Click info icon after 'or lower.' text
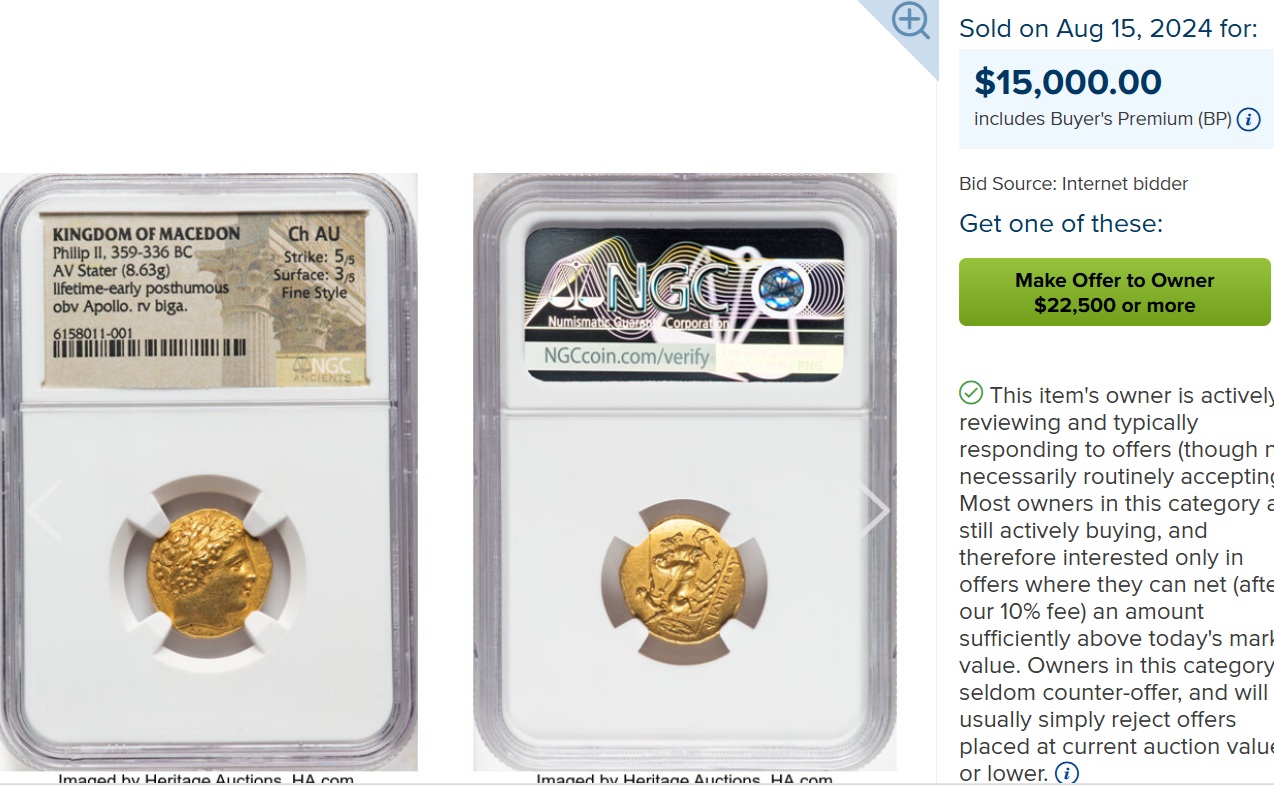The width and height of the screenshot is (1274, 785). tap(1067, 773)
